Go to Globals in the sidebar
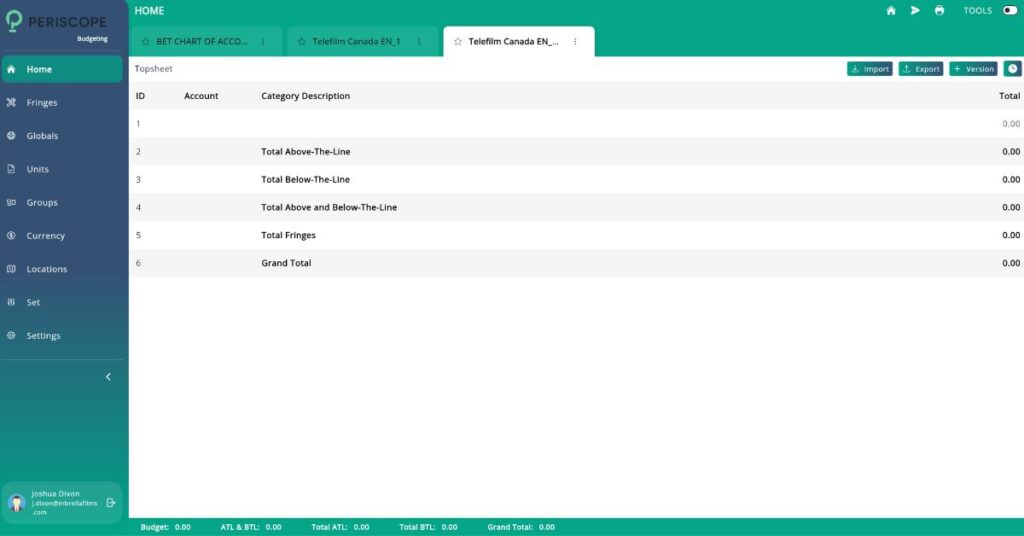Viewport: 1024px width, 536px height. [42, 136]
